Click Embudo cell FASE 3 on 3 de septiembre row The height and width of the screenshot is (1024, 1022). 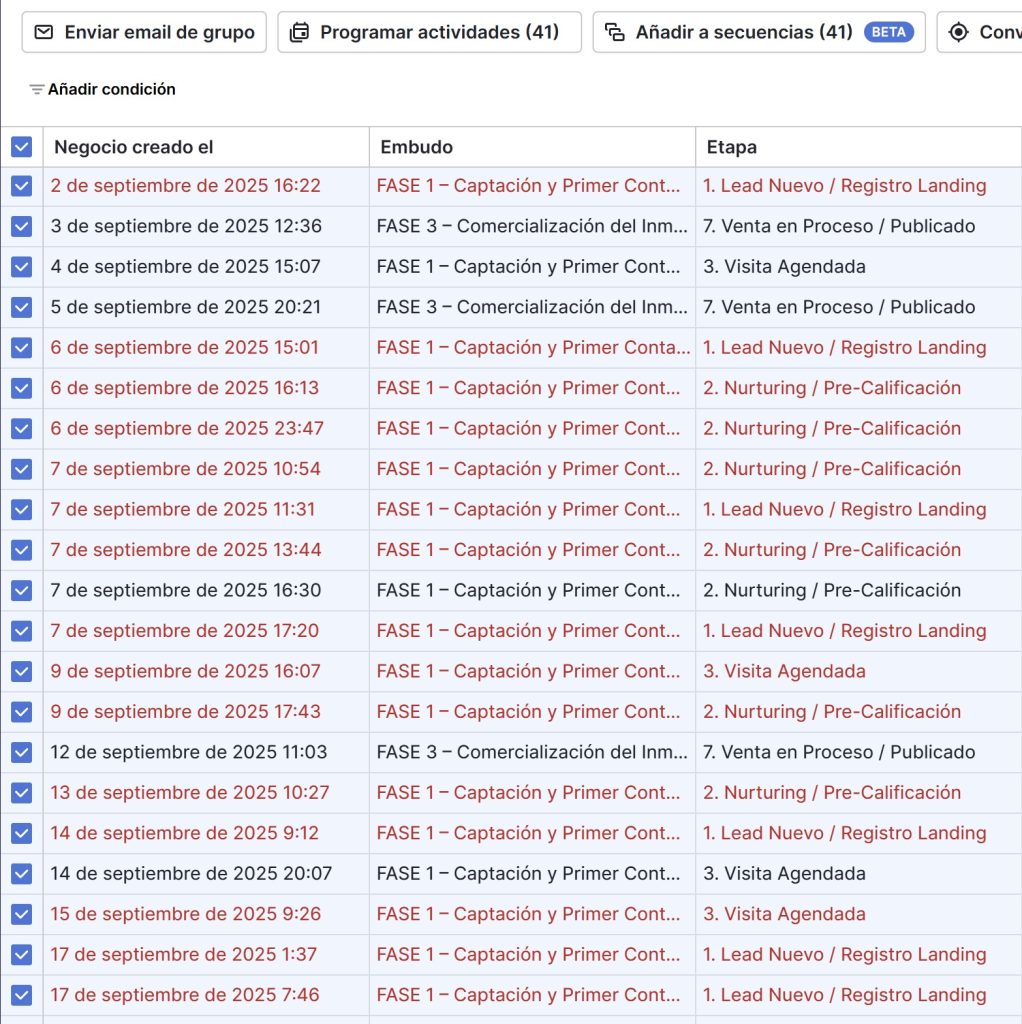pos(532,226)
